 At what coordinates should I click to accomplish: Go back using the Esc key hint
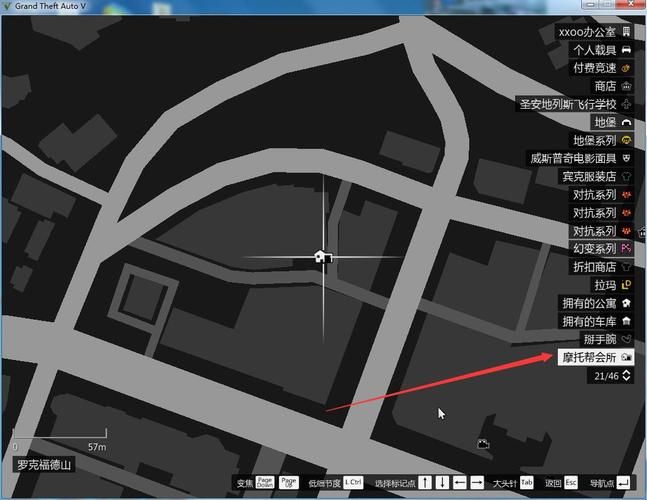pyautogui.click(x=571, y=482)
